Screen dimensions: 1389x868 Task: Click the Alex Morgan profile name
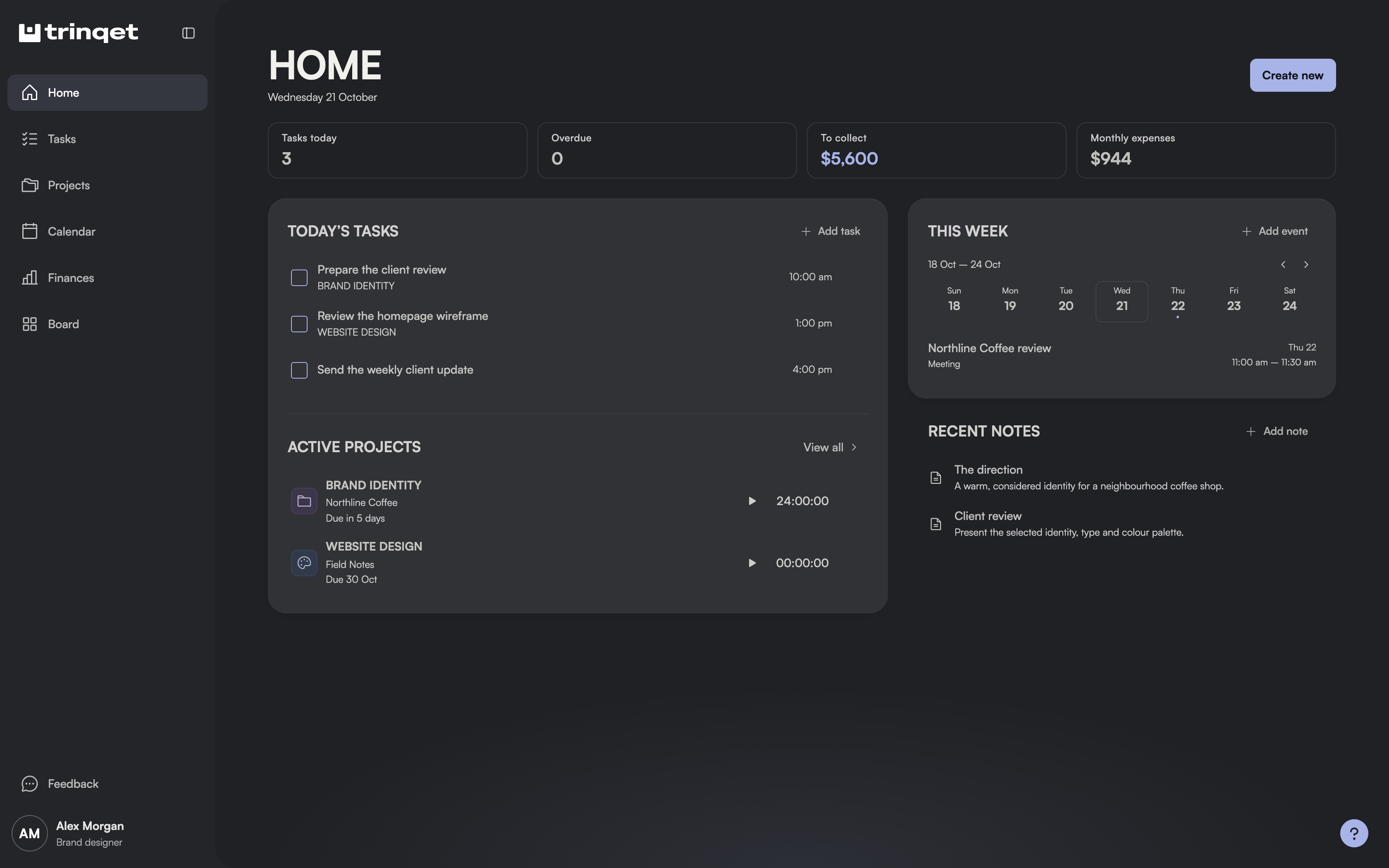coord(90,826)
